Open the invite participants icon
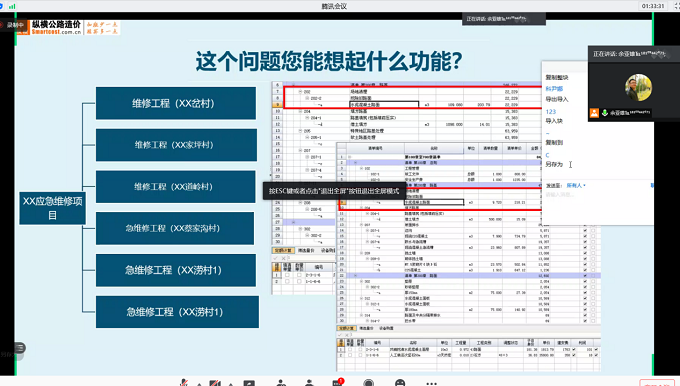 pyautogui.click(x=281, y=383)
